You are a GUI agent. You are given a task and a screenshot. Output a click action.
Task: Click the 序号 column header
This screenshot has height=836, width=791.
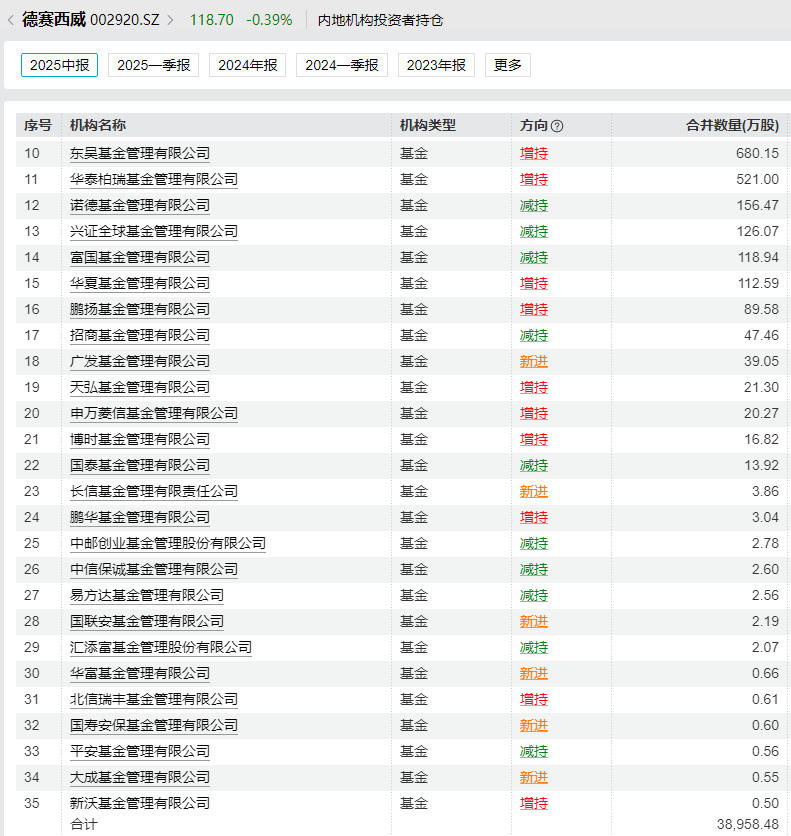point(37,125)
